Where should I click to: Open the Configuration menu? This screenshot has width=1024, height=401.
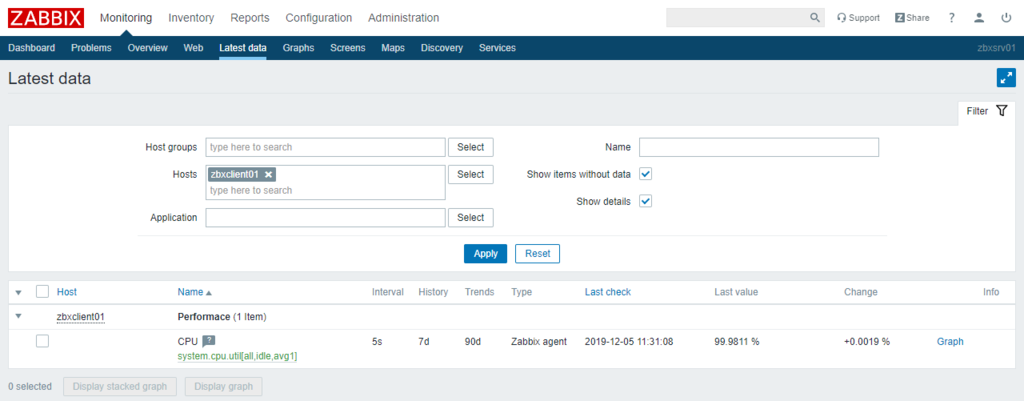tap(318, 18)
